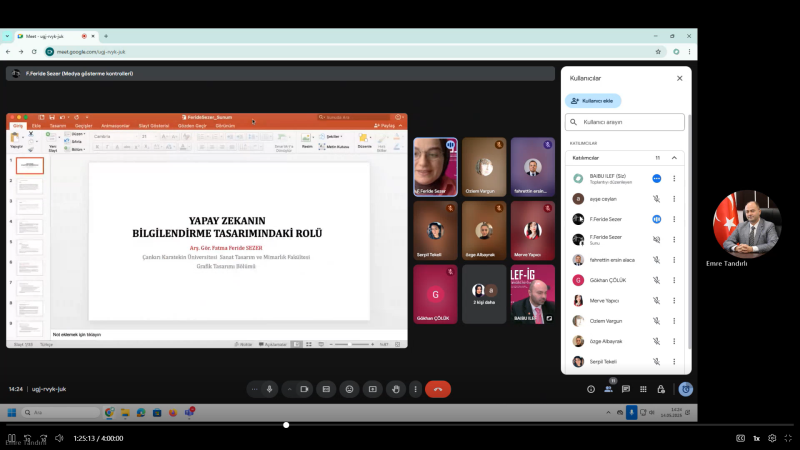Close the Kullanıcılar side panel

[679, 77]
